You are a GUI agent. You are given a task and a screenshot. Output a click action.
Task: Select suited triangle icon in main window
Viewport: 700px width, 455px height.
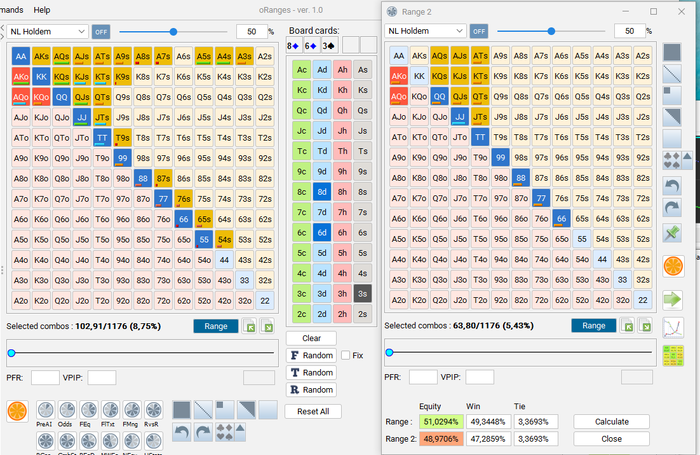[x=246, y=410]
